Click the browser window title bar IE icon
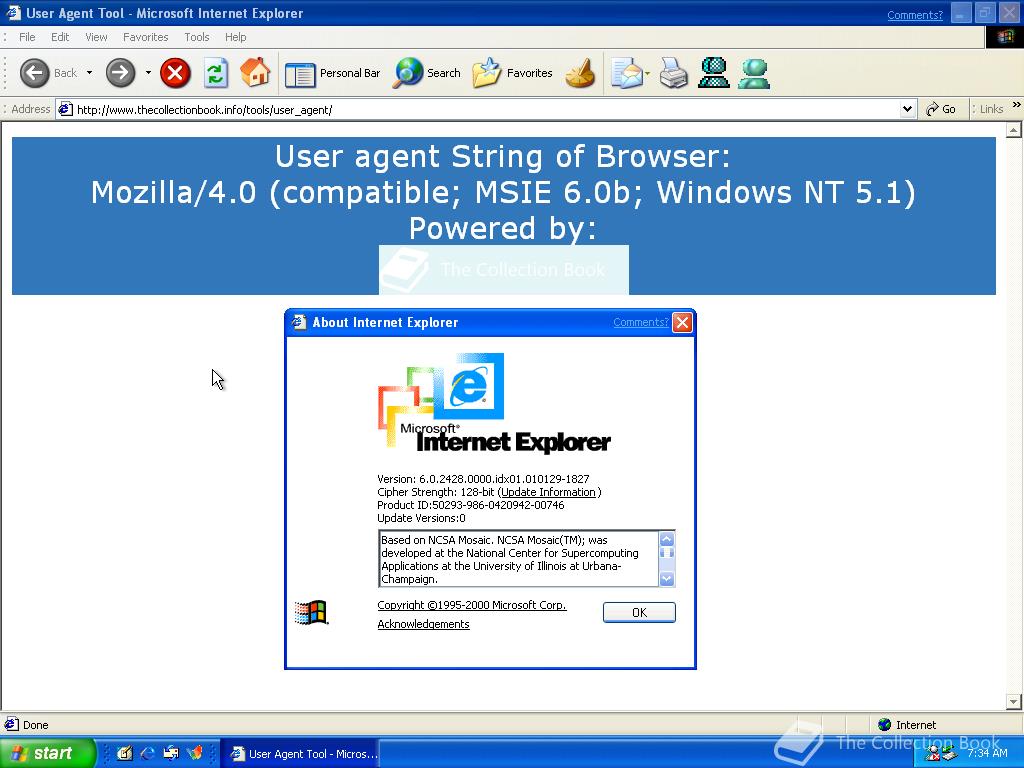The image size is (1024, 768). click(x=13, y=12)
